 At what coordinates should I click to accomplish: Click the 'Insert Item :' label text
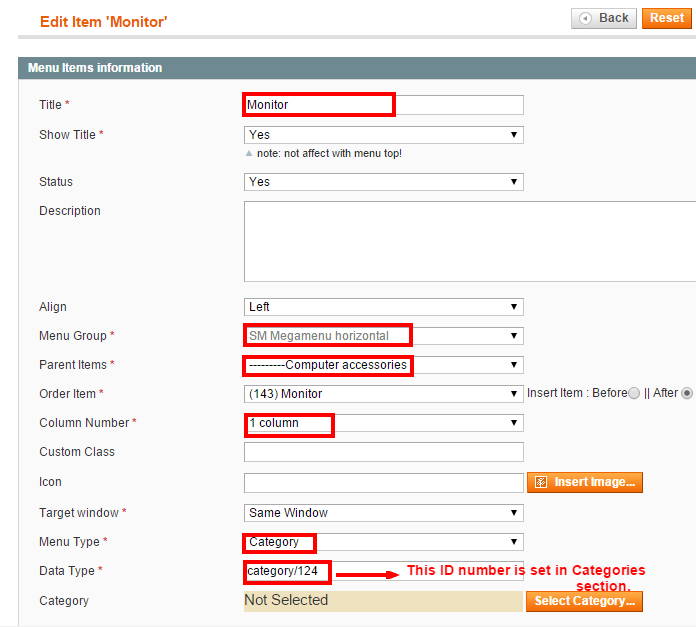pyautogui.click(x=558, y=393)
